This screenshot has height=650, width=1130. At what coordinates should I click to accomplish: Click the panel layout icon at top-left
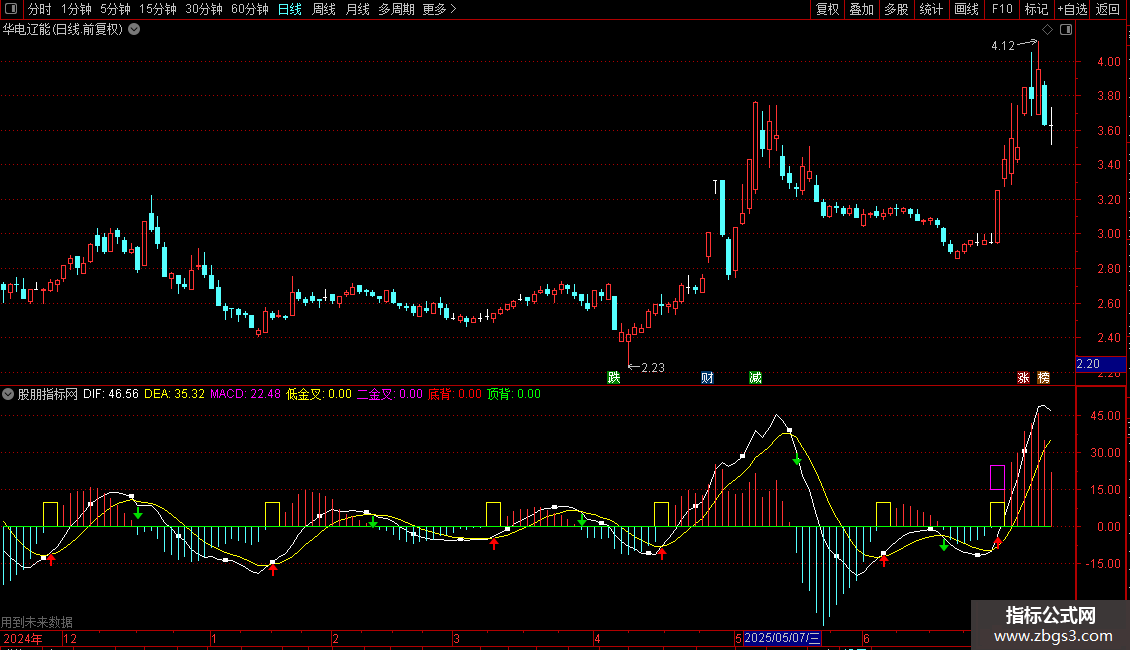point(11,9)
